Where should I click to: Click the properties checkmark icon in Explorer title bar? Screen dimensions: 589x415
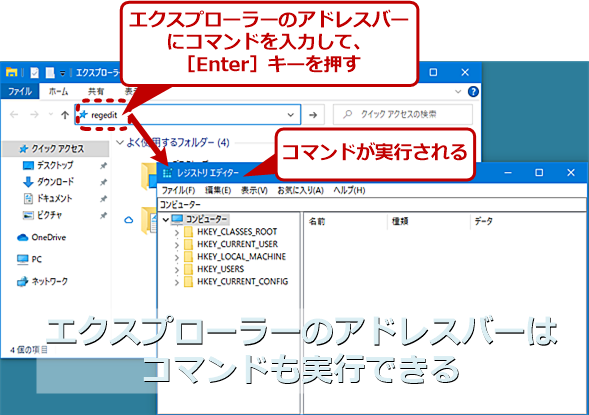click(35, 72)
